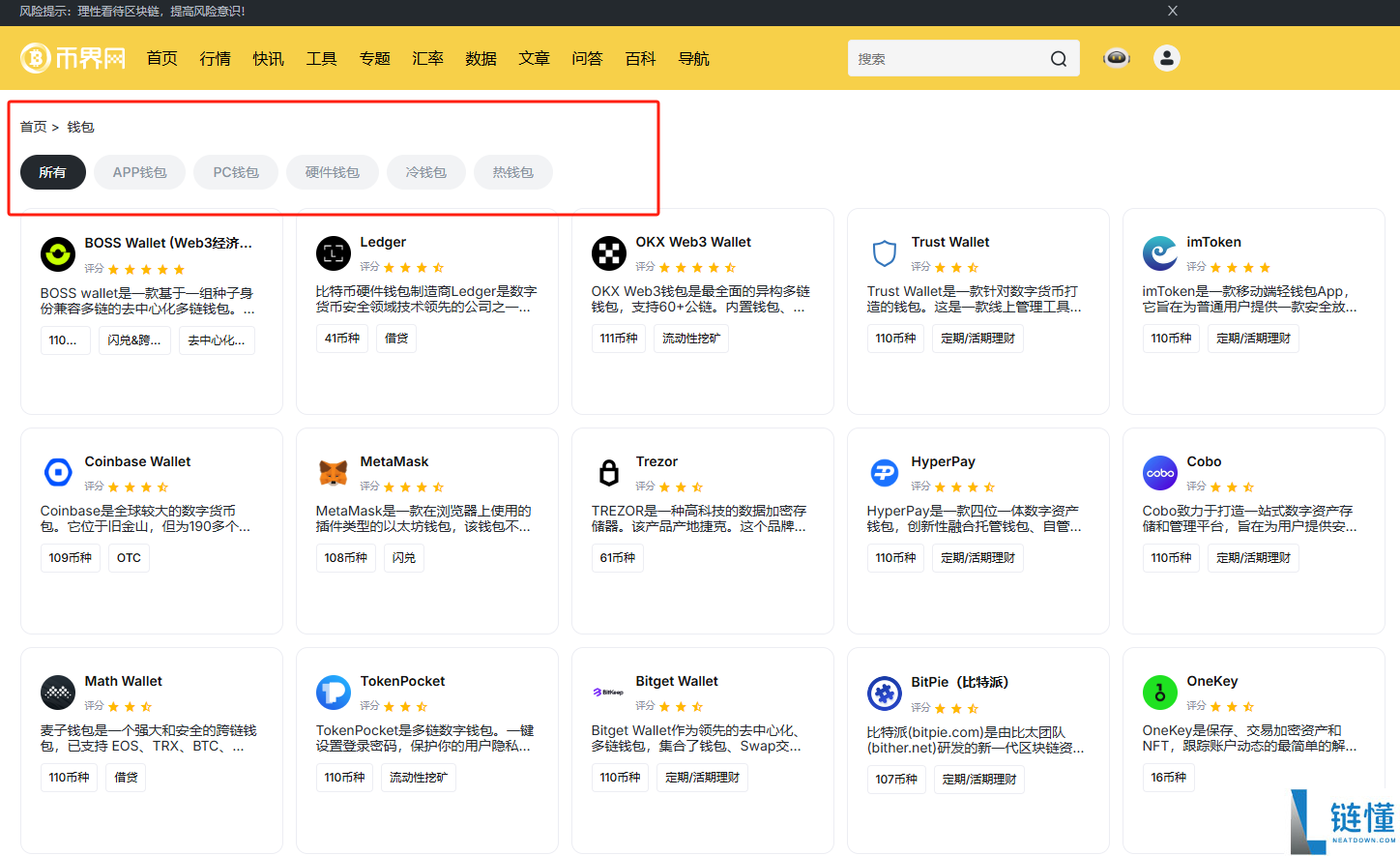The width and height of the screenshot is (1400, 856).
Task: Open the 文章 navigation menu item
Action: click(x=535, y=59)
